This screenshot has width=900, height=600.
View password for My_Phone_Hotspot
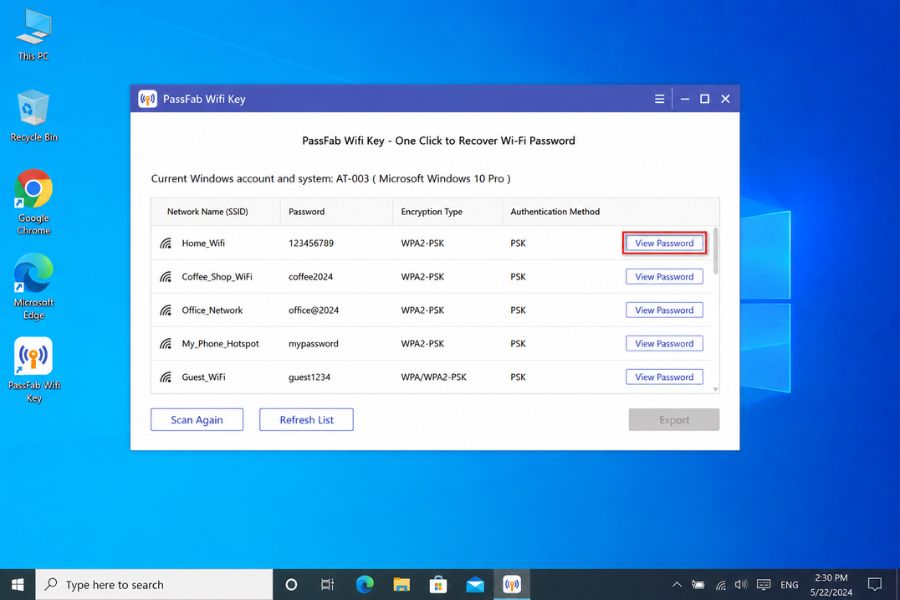664,343
